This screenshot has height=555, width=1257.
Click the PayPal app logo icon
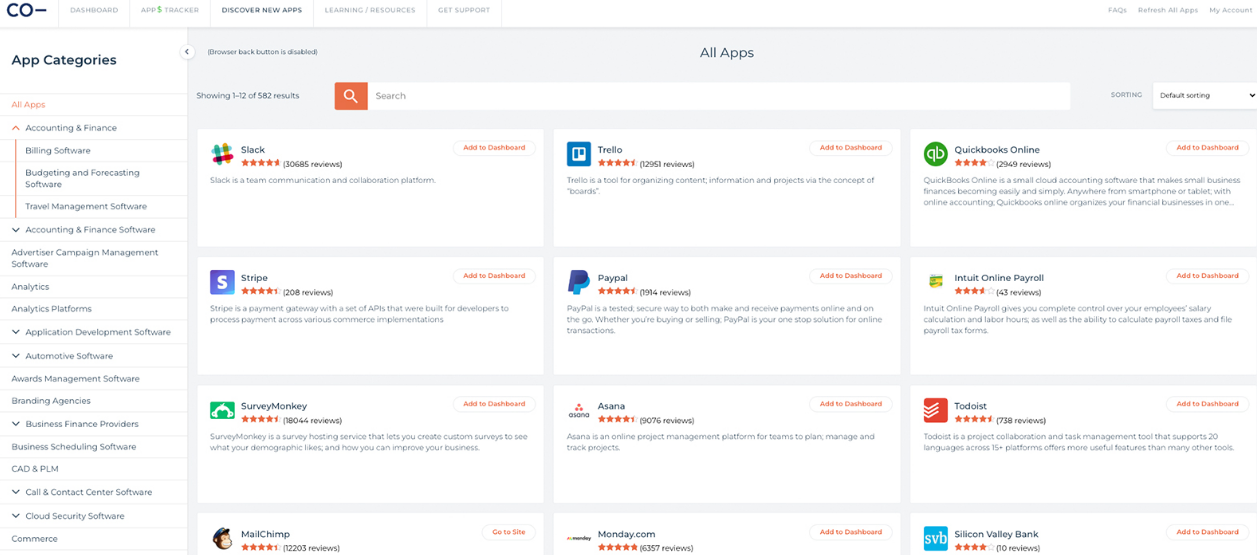pyautogui.click(x=579, y=282)
